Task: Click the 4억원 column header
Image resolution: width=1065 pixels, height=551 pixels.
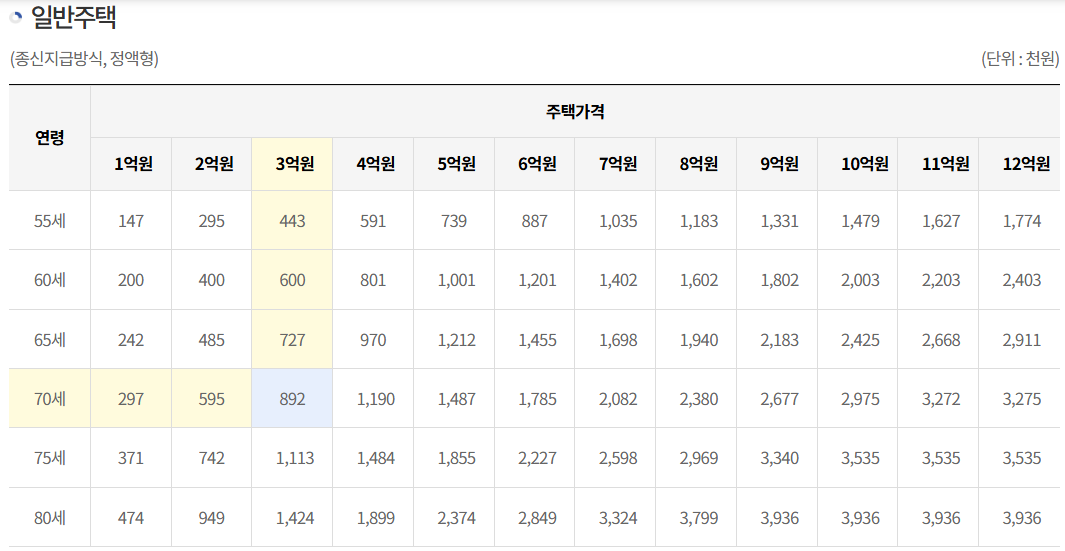Action: click(373, 164)
